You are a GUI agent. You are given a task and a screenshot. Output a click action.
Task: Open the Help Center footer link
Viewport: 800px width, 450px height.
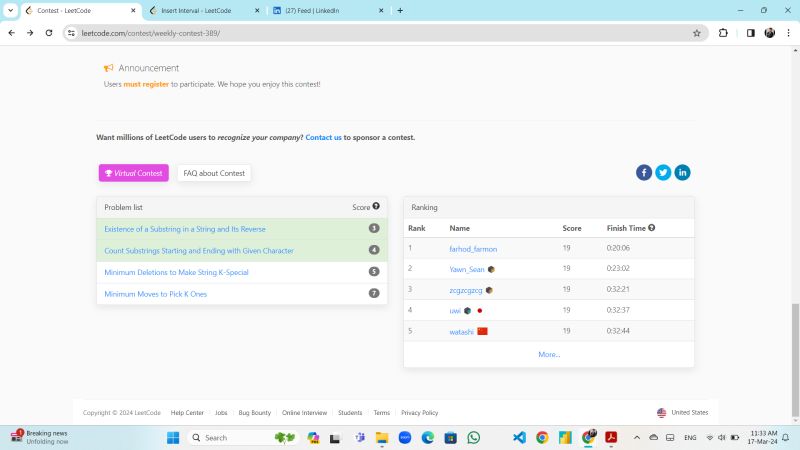tap(187, 413)
